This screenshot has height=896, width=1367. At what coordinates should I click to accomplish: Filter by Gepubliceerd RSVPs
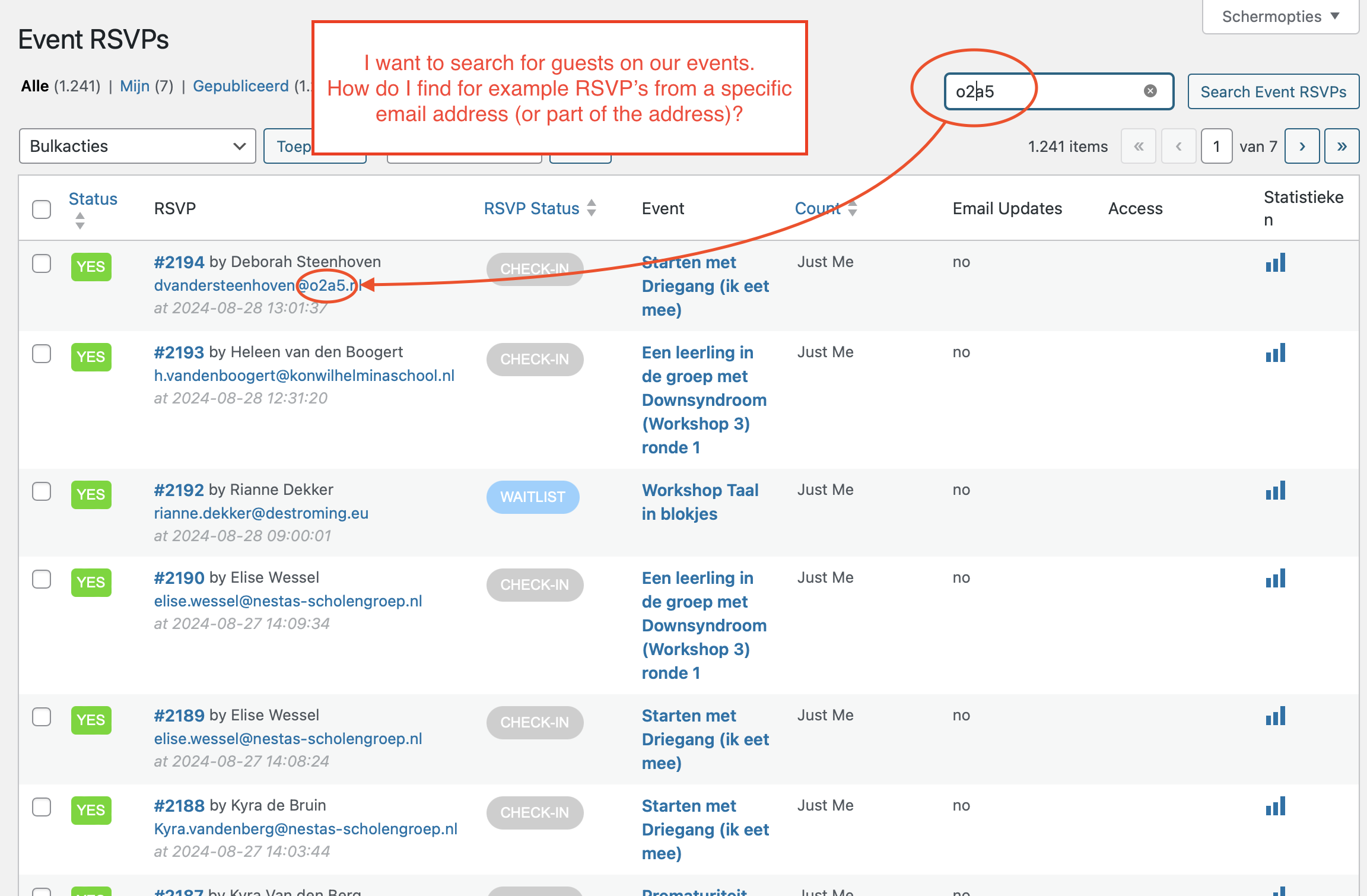pos(241,86)
